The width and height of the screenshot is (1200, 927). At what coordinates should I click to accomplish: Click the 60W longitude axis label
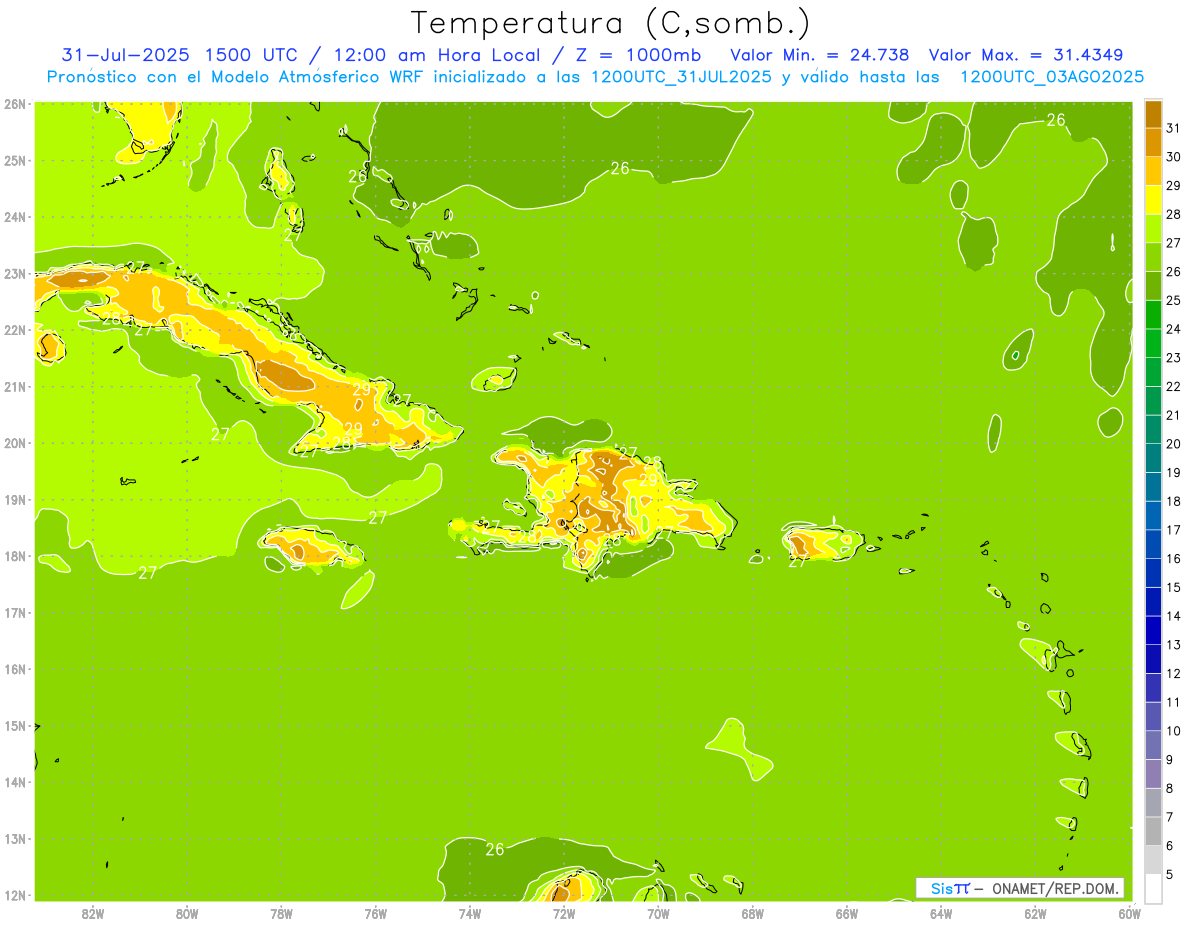(x=1129, y=913)
